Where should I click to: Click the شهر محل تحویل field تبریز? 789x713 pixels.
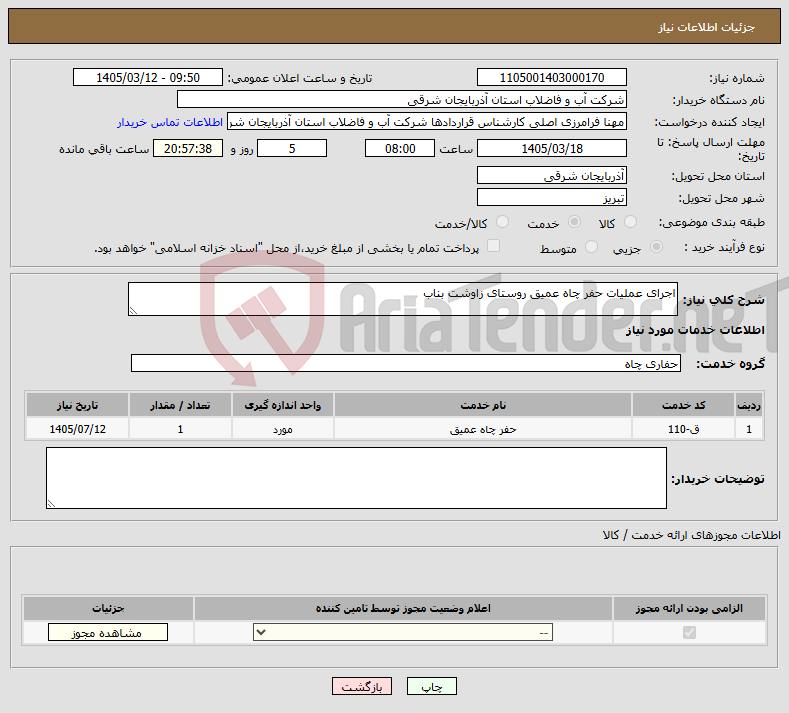tap(551, 197)
